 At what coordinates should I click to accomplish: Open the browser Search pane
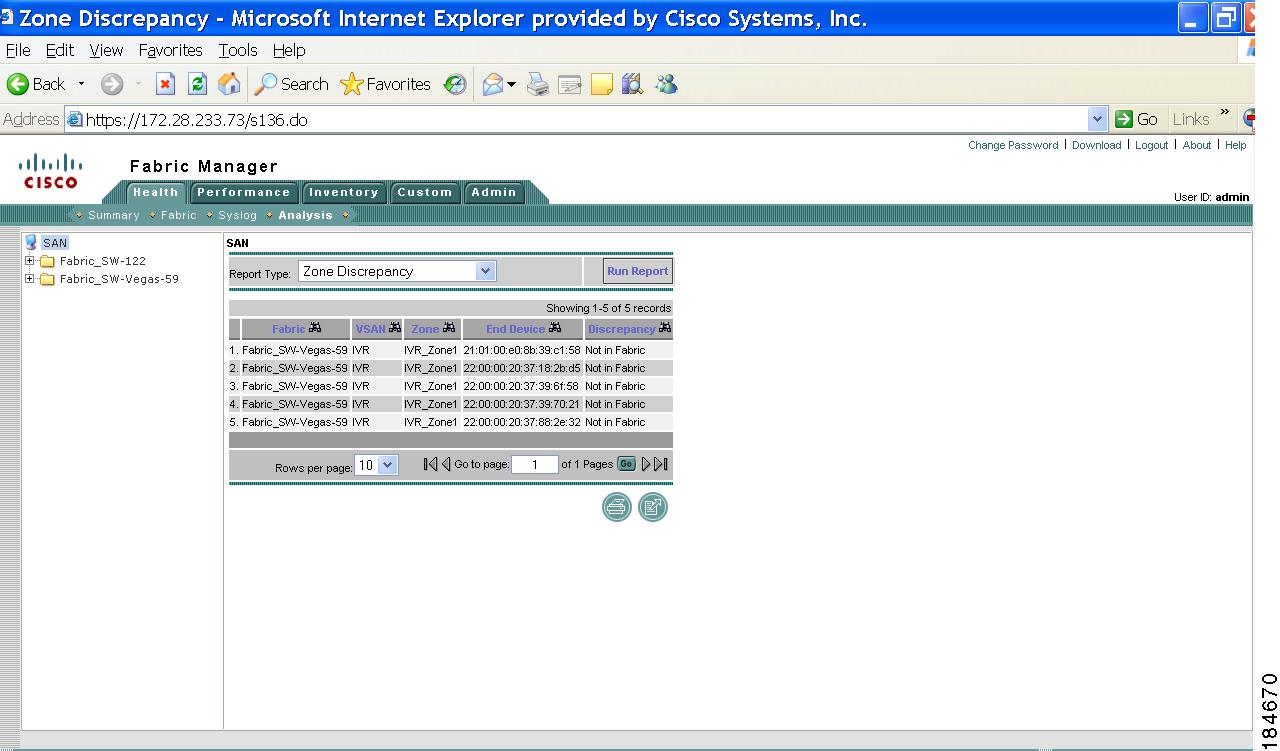291,85
